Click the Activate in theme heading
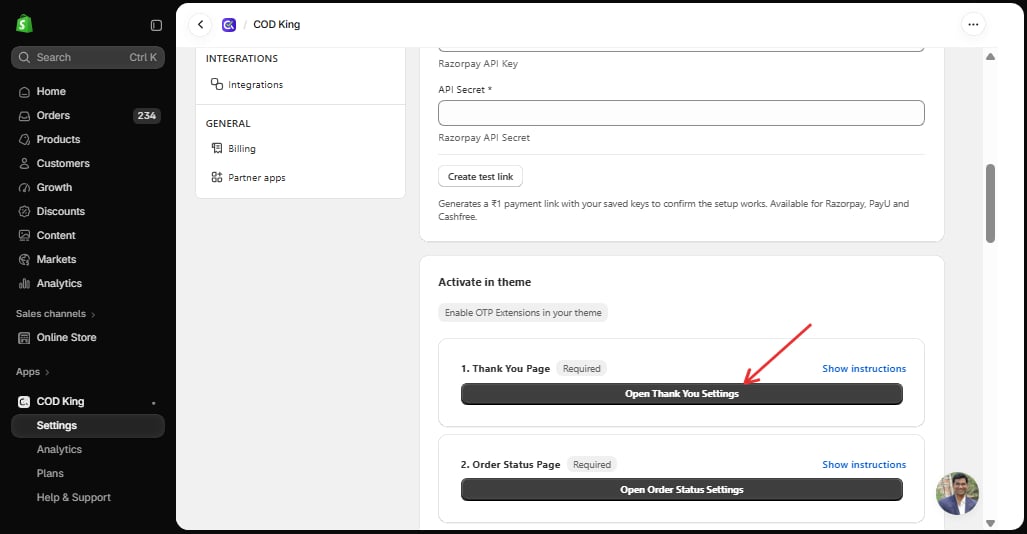The height and width of the screenshot is (534, 1027). pos(485,282)
